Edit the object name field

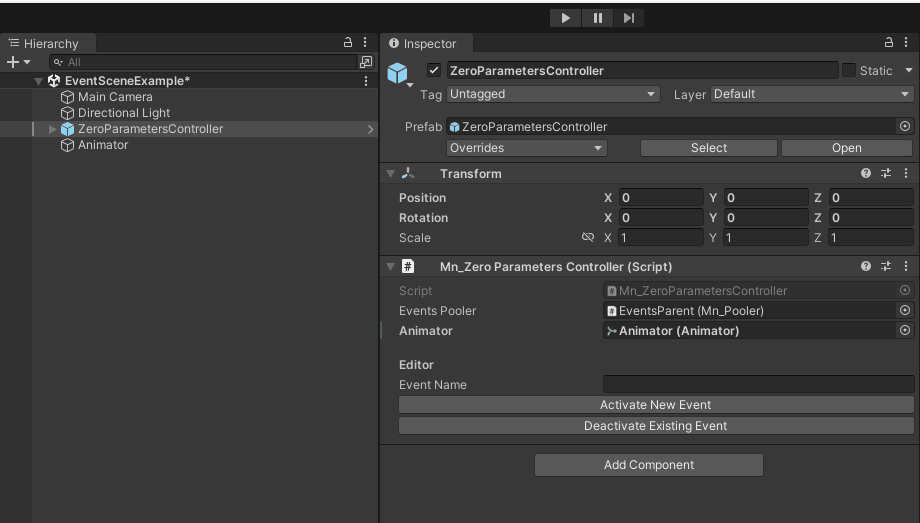[642, 70]
